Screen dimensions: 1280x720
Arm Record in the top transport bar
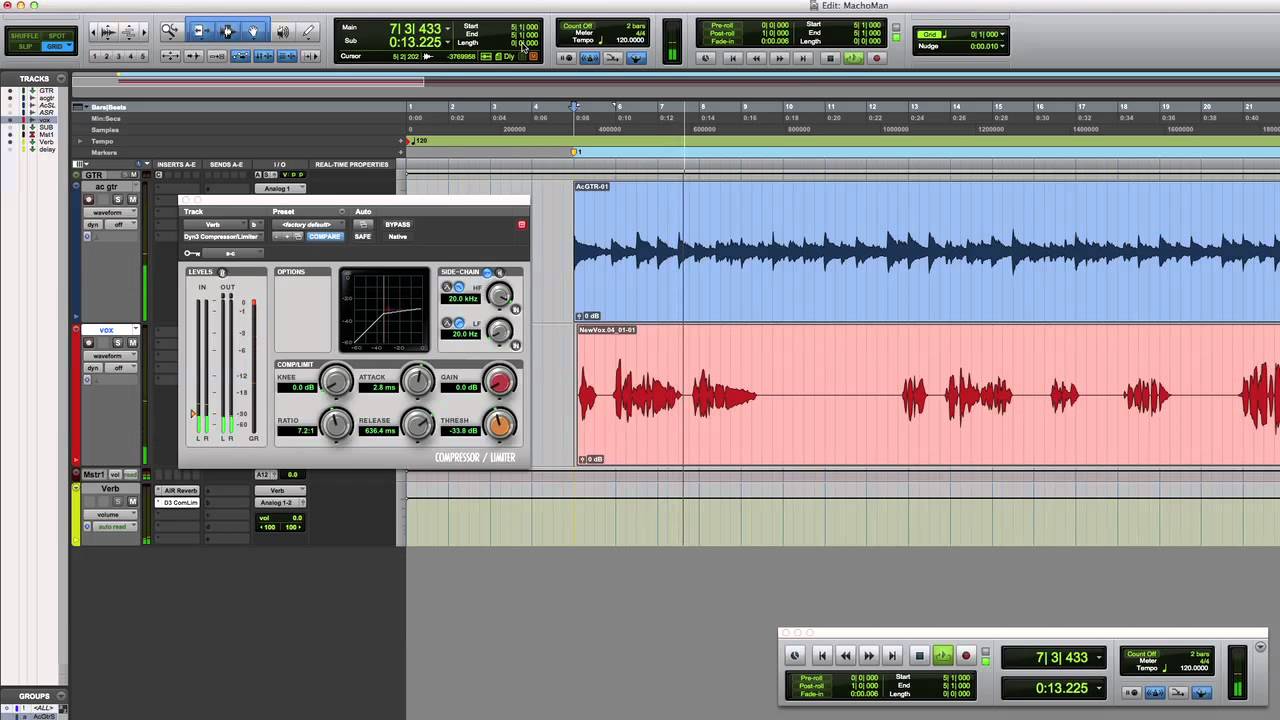point(877,58)
